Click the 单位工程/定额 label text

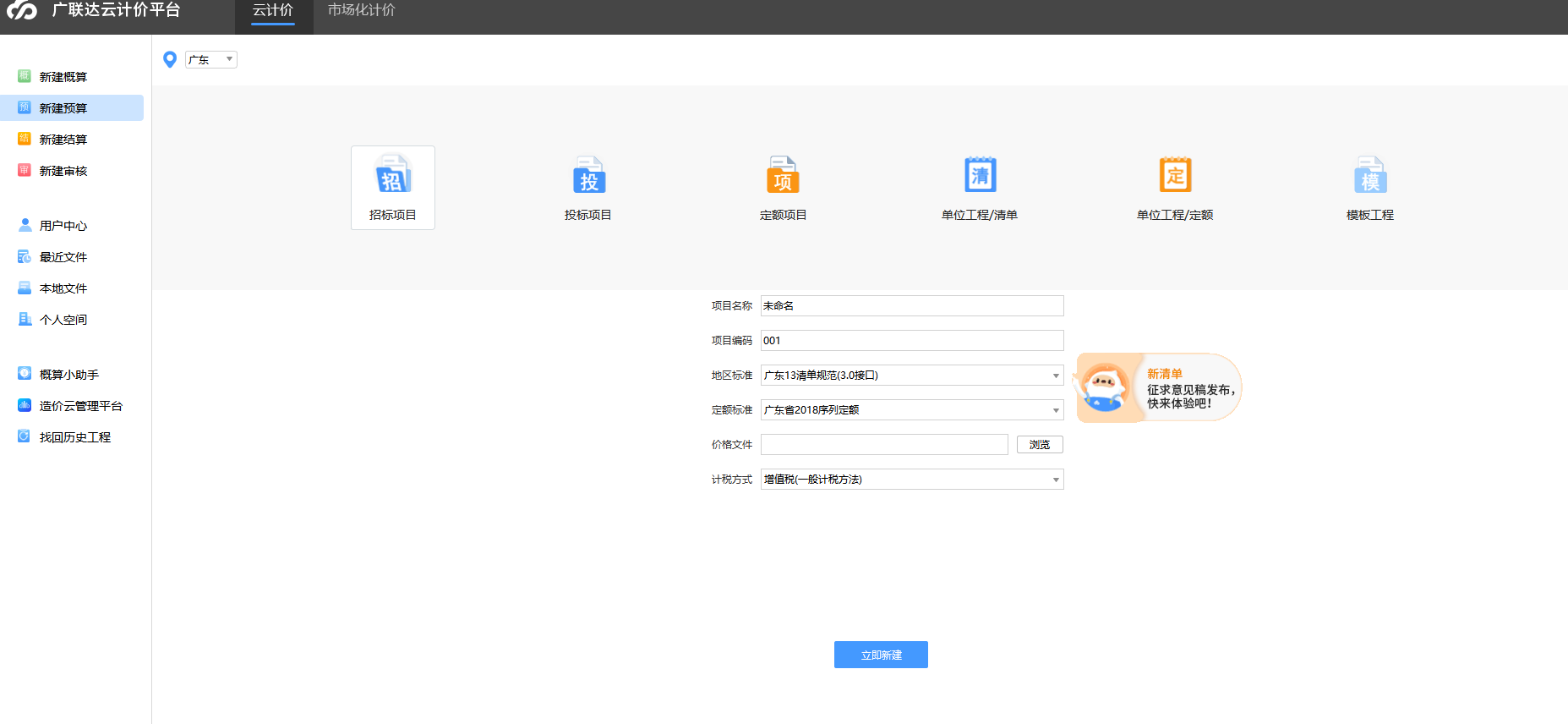coord(1175,215)
